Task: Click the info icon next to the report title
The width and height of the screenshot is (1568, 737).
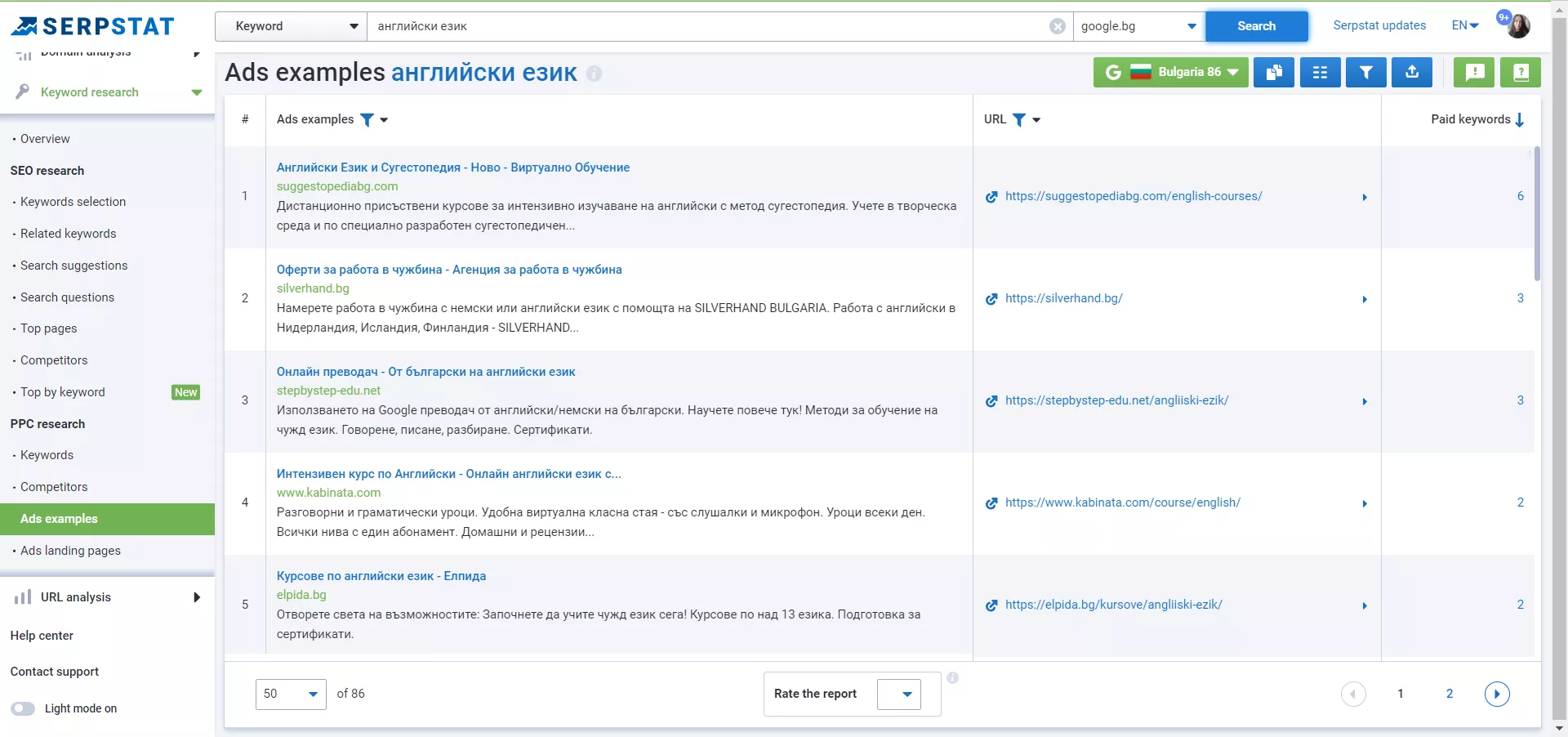Action: click(x=595, y=74)
